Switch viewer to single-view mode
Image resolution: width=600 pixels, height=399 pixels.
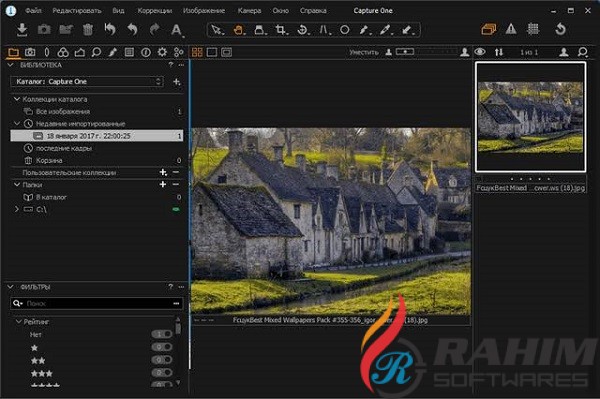tap(212, 52)
